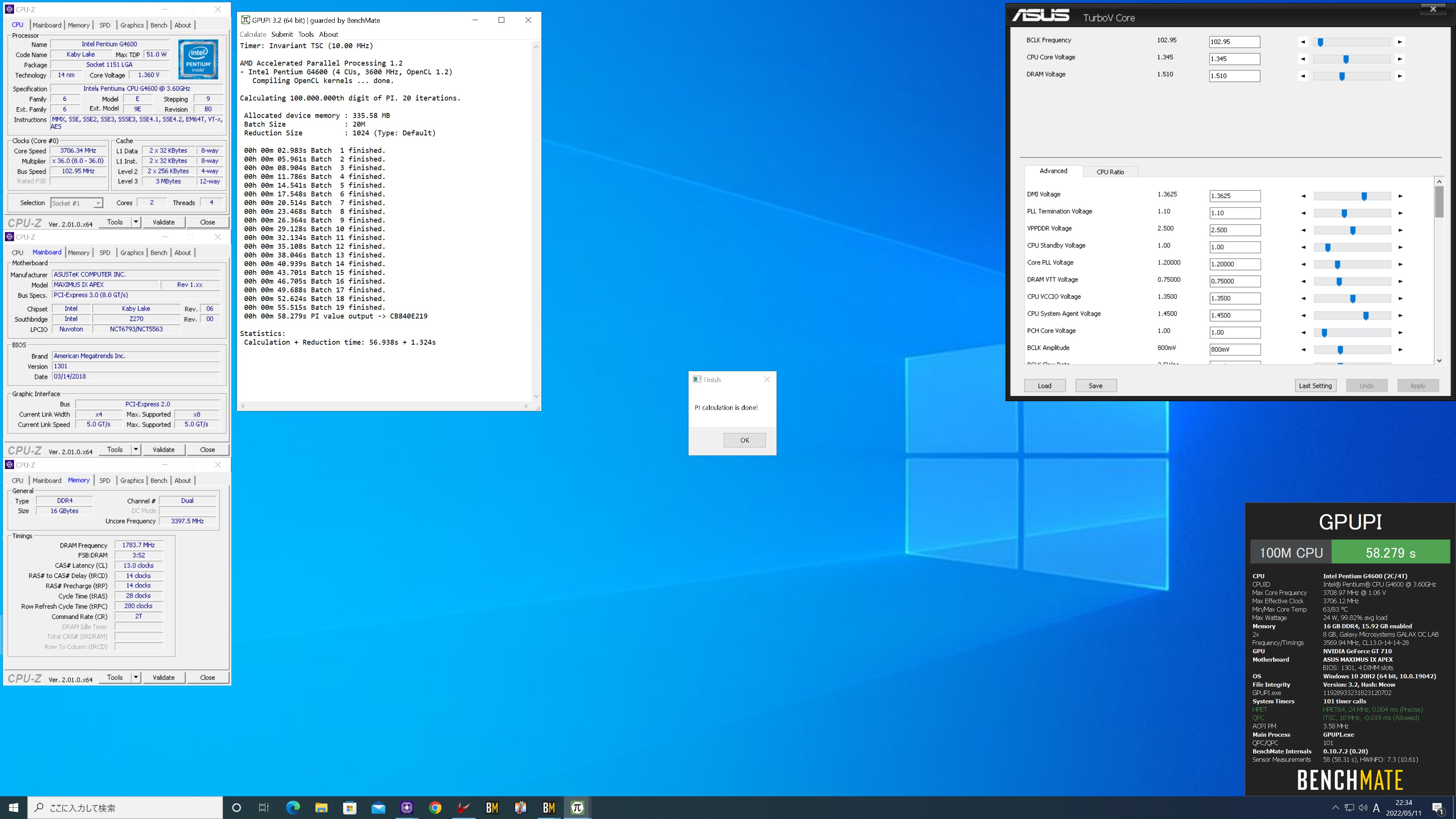
Task: Click the network icon in system tray
Action: pyautogui.click(x=1349, y=808)
